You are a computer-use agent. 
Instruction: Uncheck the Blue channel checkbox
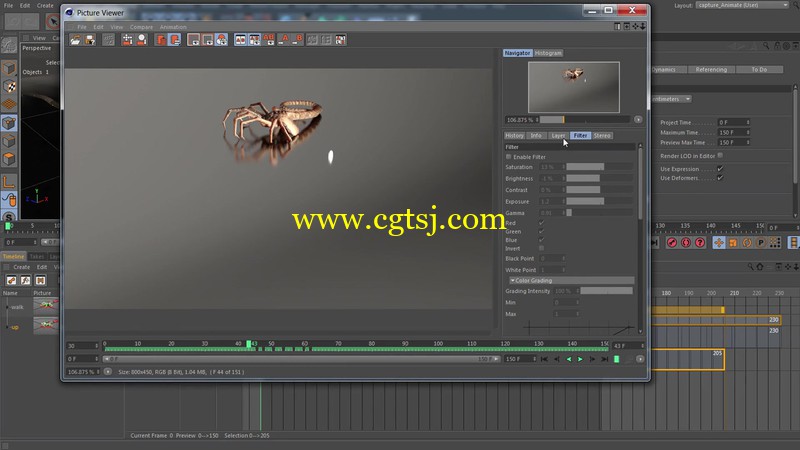[x=541, y=240]
